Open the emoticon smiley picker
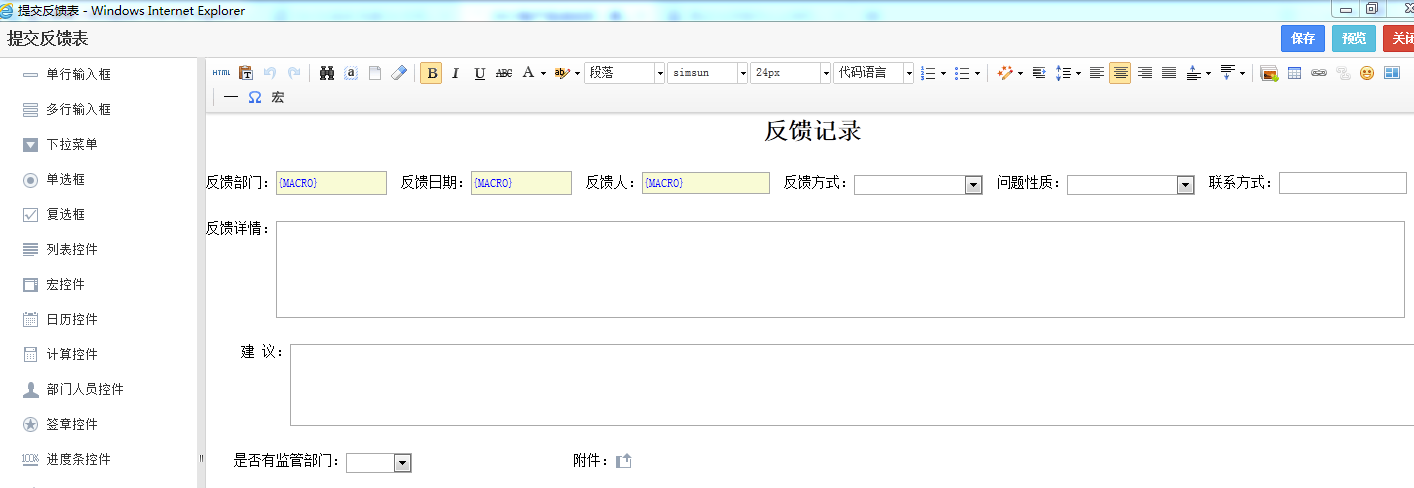Screen dimensions: 1414x488 coord(1366,73)
